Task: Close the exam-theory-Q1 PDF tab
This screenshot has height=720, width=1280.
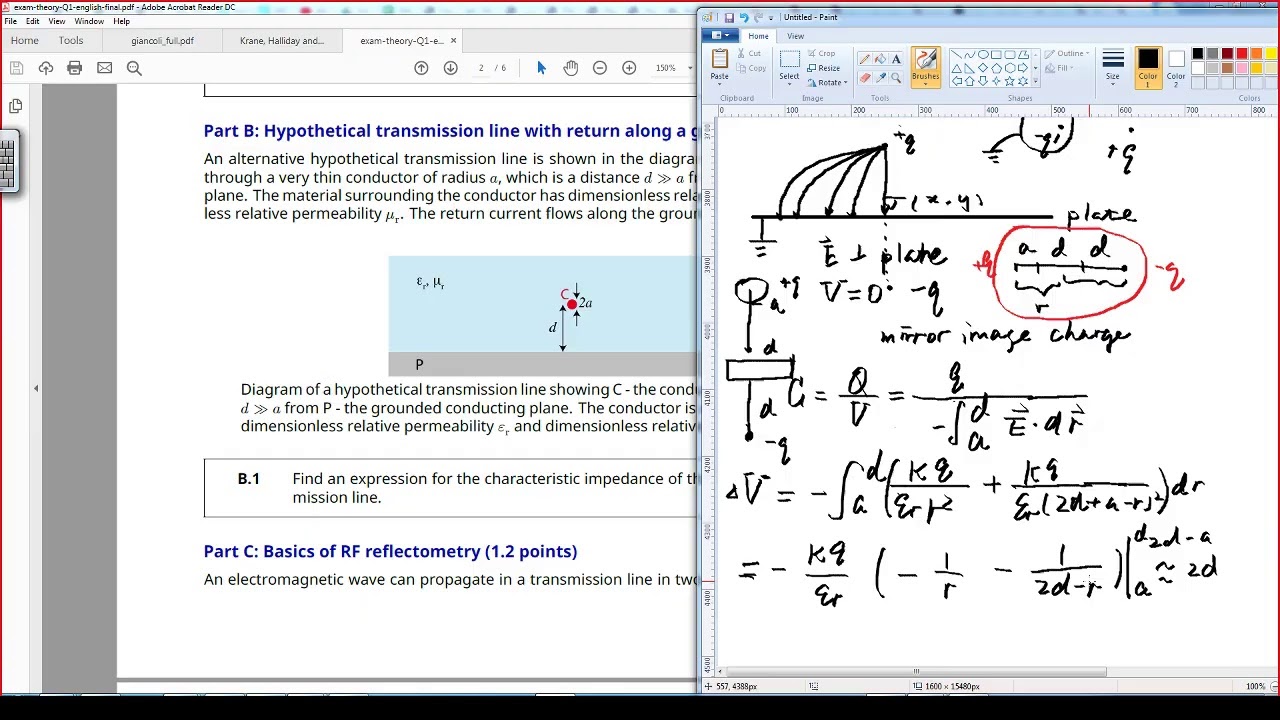Action: pos(453,41)
